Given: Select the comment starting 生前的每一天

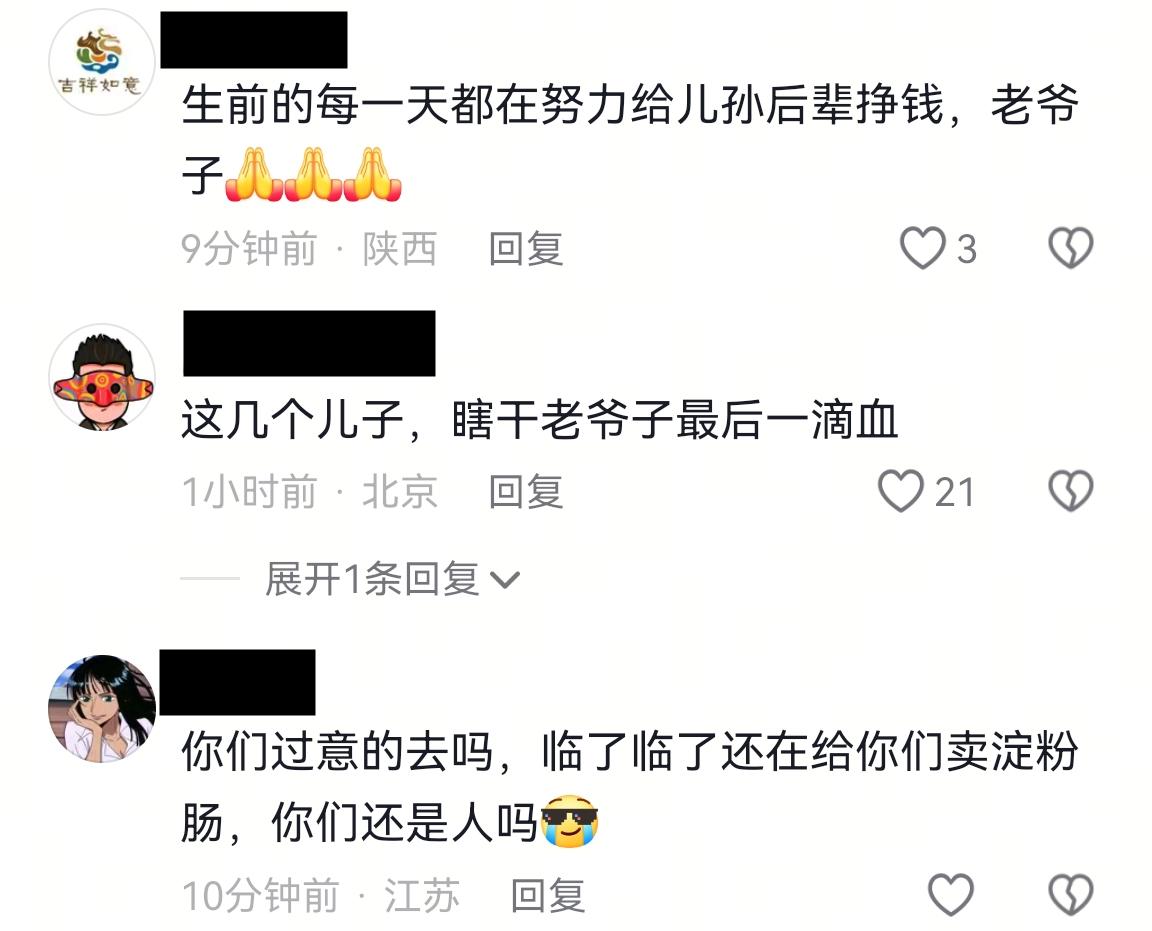Looking at the screenshot, I should click(x=630, y=140).
